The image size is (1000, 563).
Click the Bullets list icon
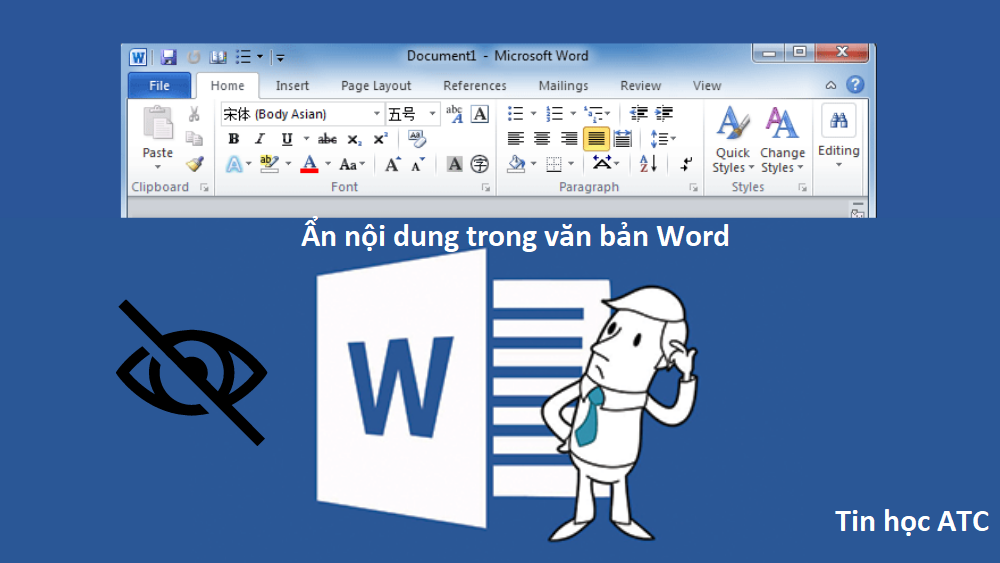click(515, 114)
